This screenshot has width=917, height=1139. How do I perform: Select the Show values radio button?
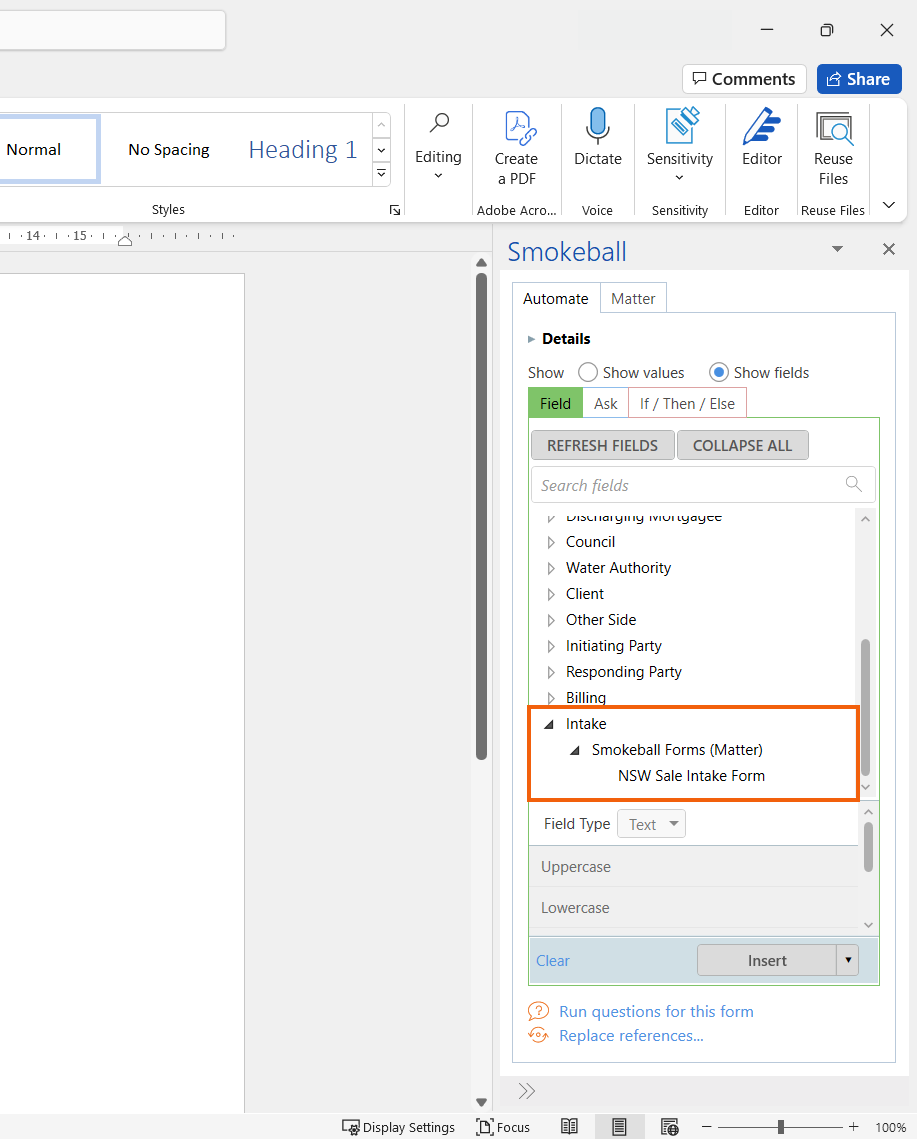[x=588, y=373]
